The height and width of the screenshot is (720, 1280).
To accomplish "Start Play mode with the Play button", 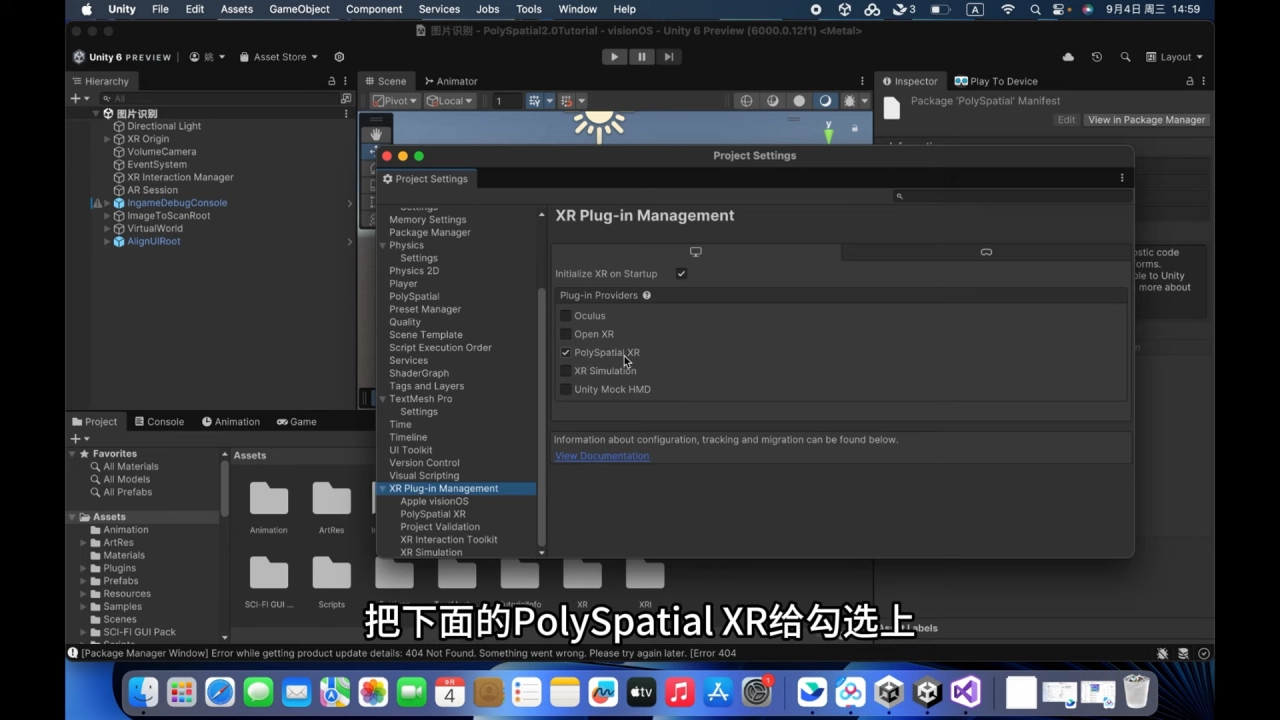I will point(614,57).
